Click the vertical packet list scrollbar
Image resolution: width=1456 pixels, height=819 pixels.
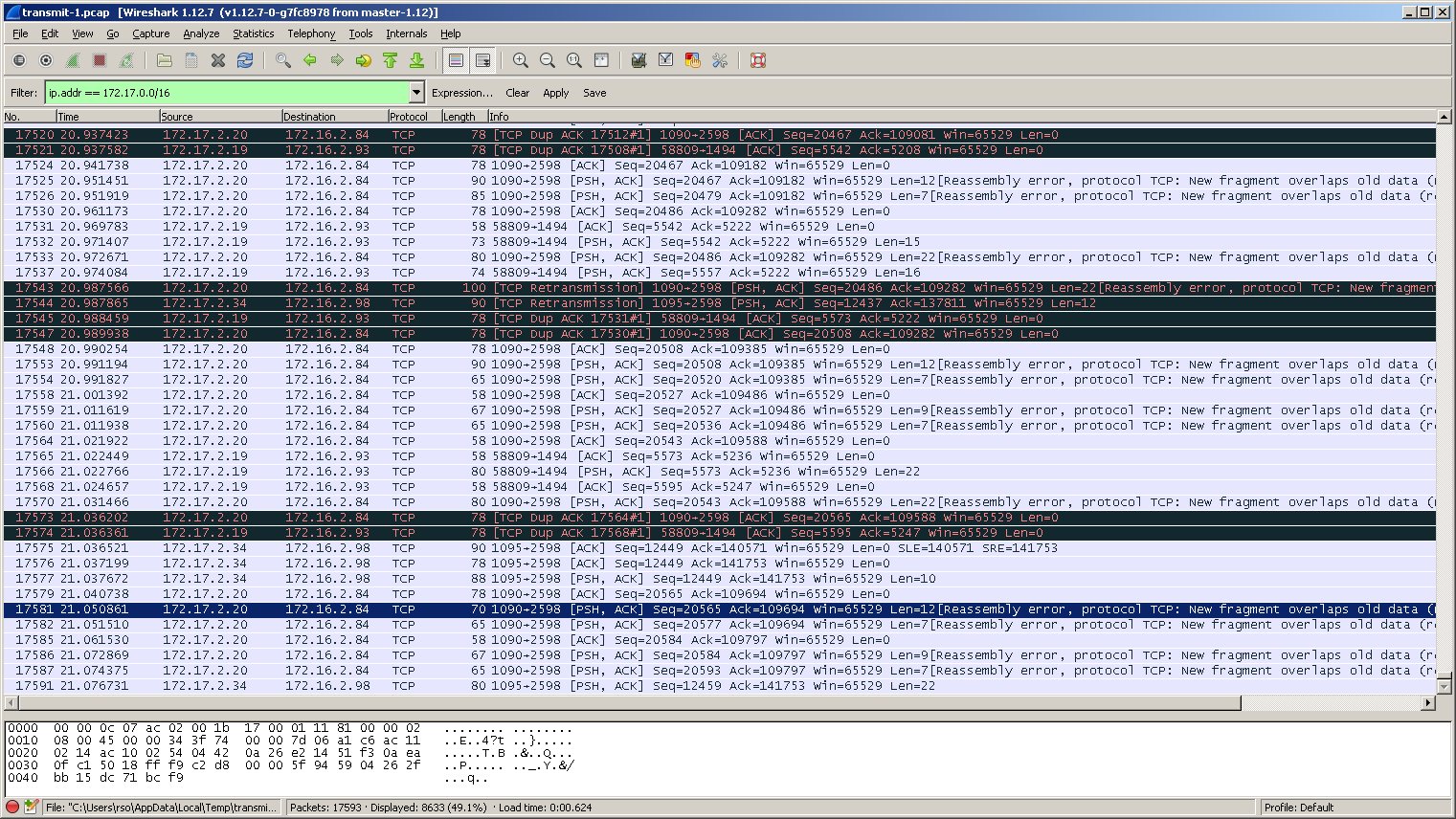tap(1445, 402)
